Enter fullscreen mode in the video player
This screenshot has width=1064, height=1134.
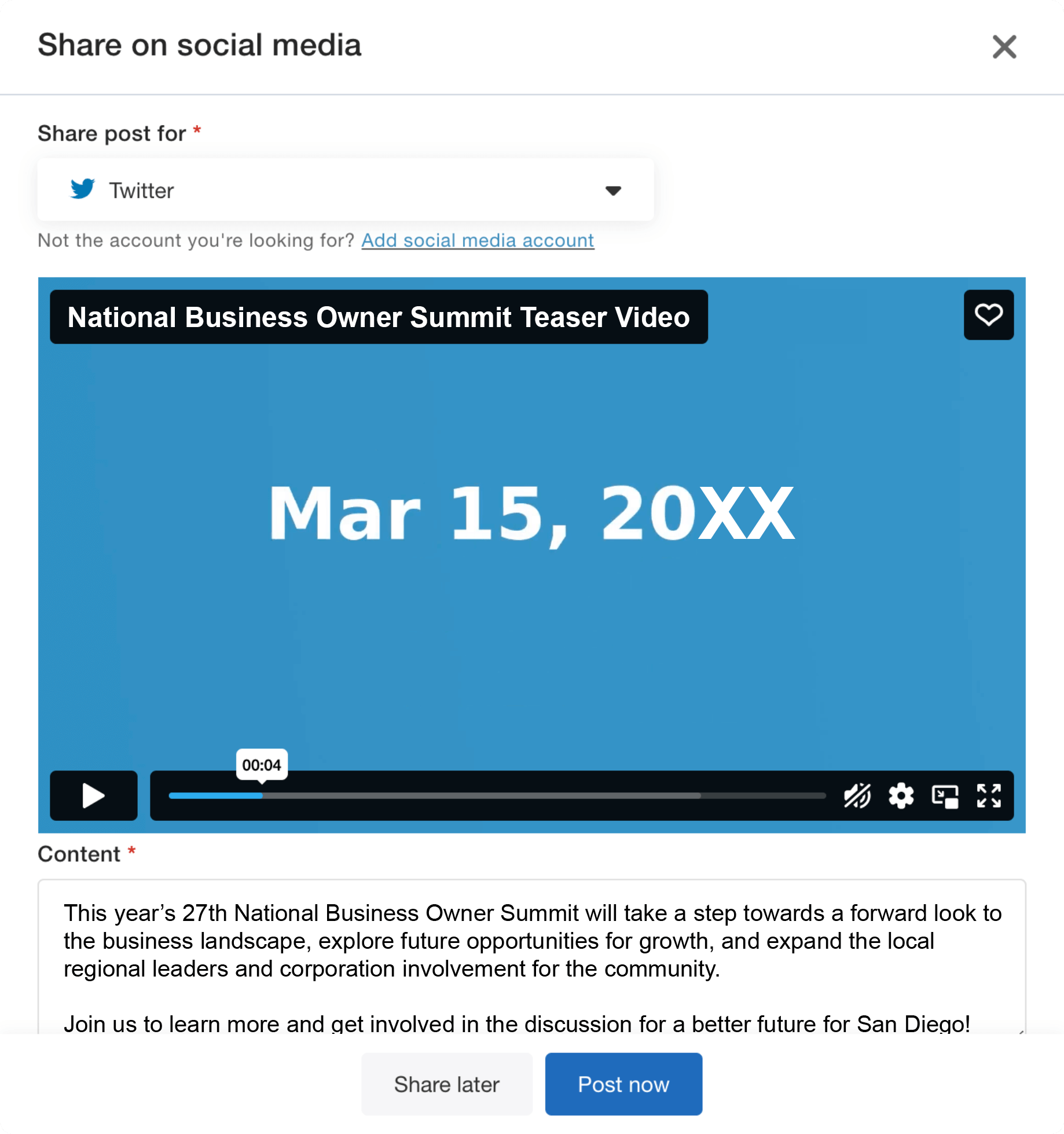[x=989, y=795]
